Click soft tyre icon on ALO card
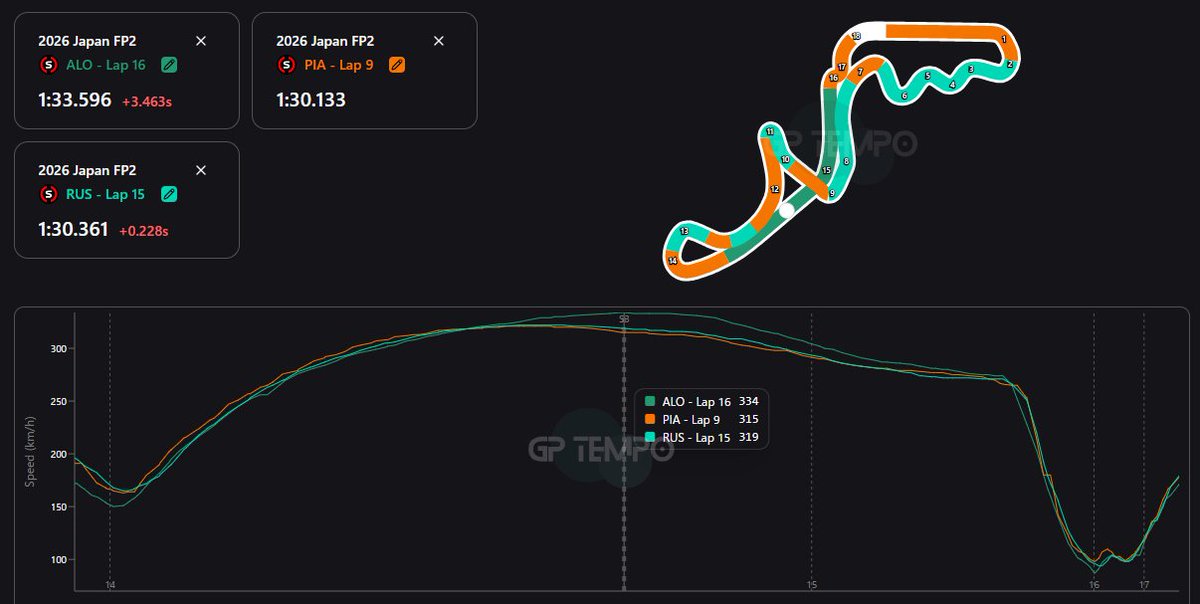 pyautogui.click(x=48, y=65)
